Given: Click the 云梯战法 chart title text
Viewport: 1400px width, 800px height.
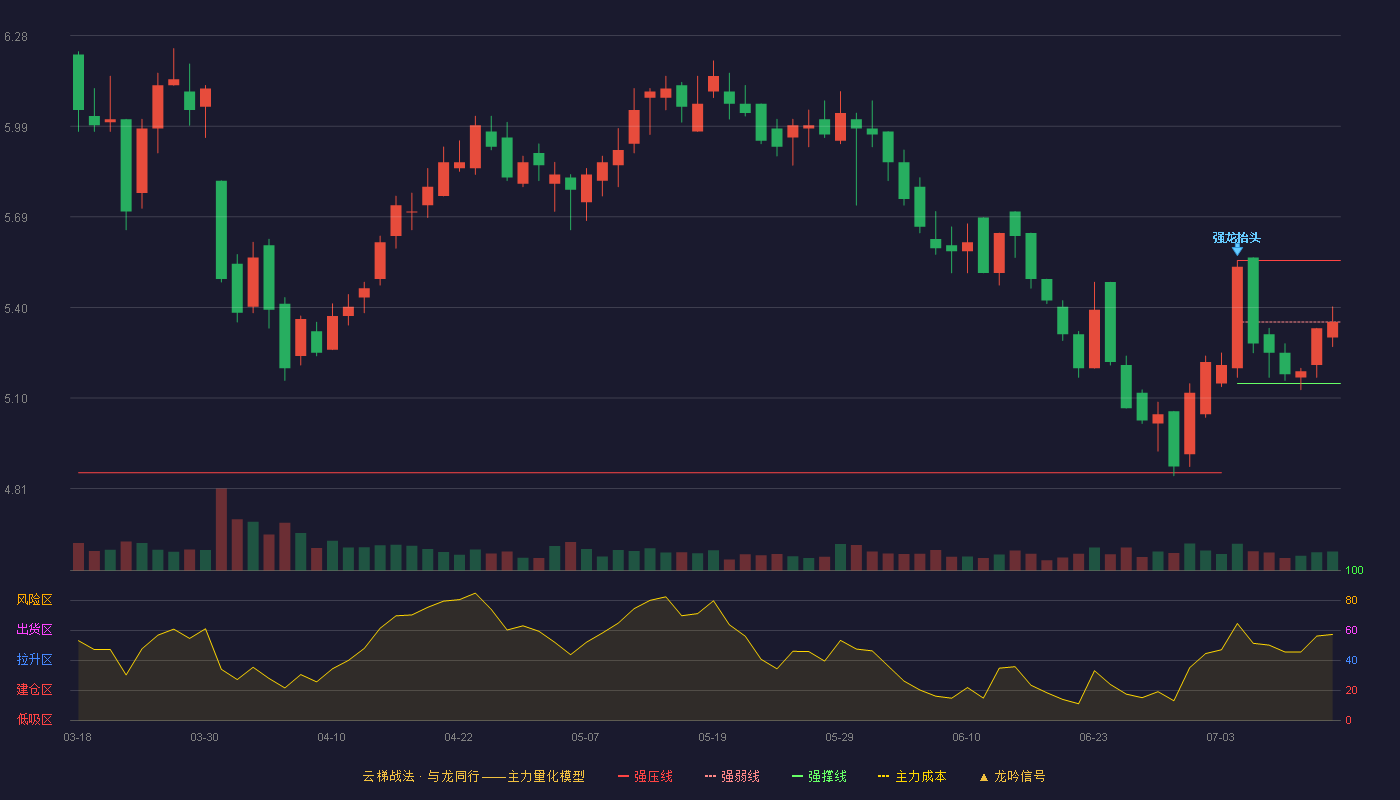Looking at the screenshot, I should pyautogui.click(x=386, y=776).
